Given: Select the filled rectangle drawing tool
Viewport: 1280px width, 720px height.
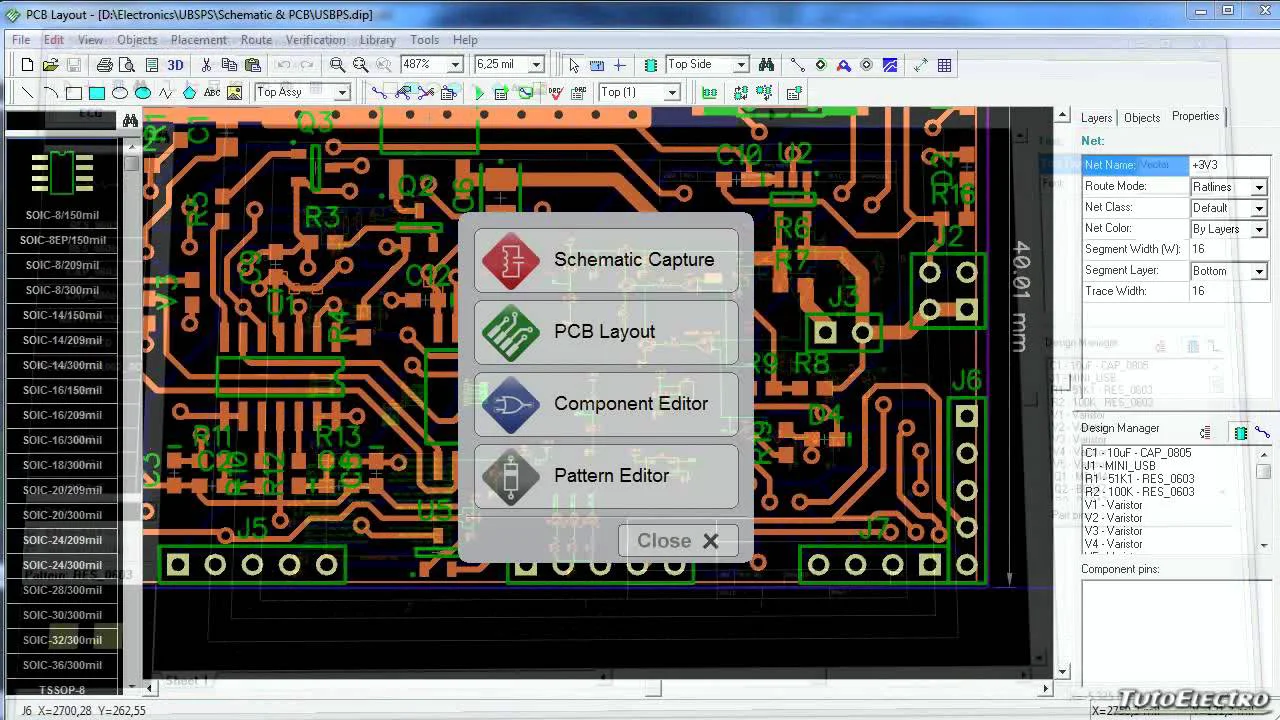Looking at the screenshot, I should 97,93.
